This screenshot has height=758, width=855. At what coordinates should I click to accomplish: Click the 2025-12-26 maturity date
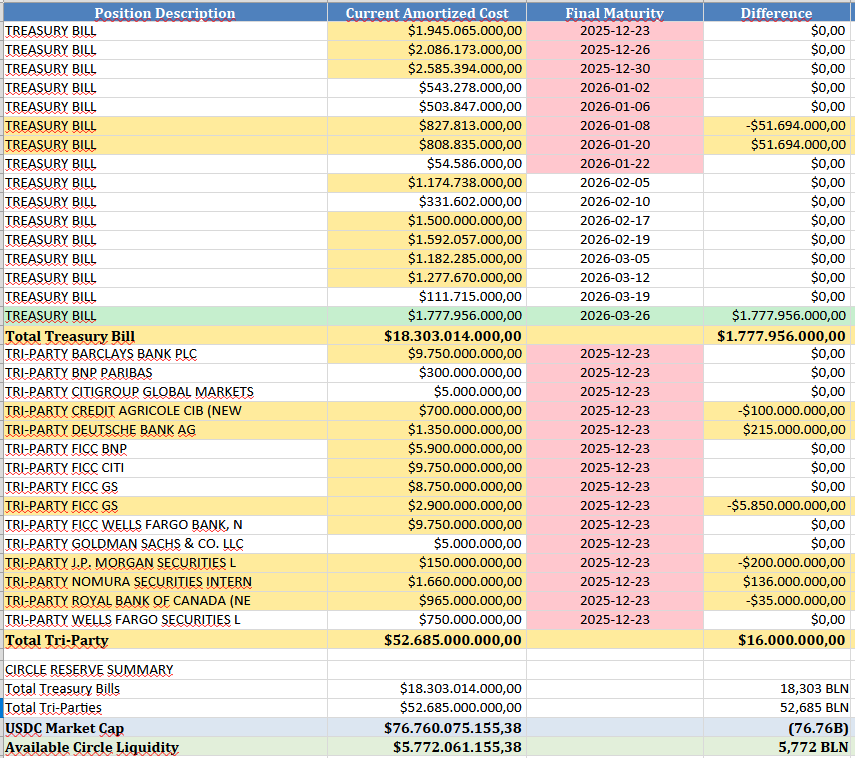pyautogui.click(x=615, y=50)
